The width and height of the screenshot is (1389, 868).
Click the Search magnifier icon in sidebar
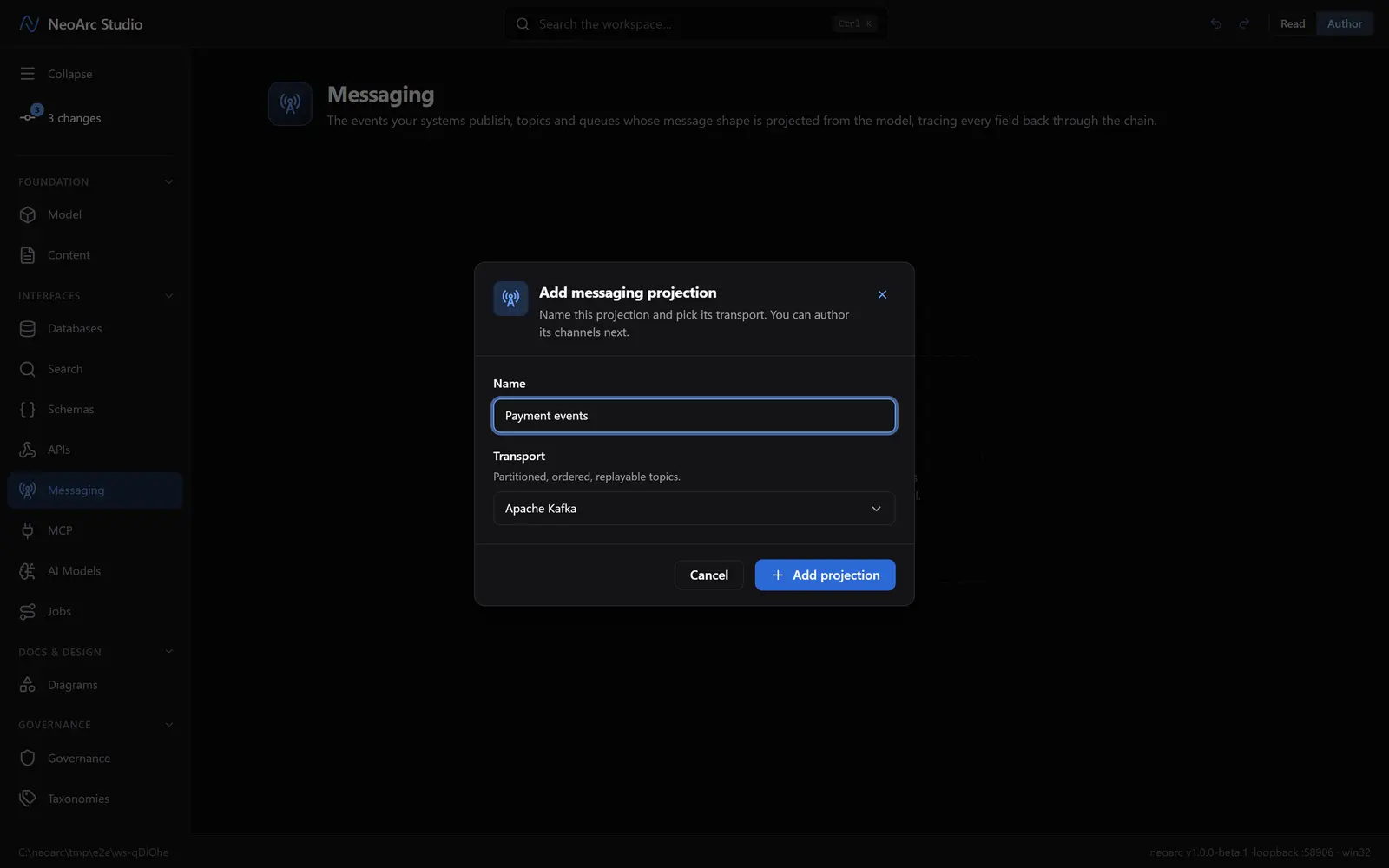coord(28,369)
